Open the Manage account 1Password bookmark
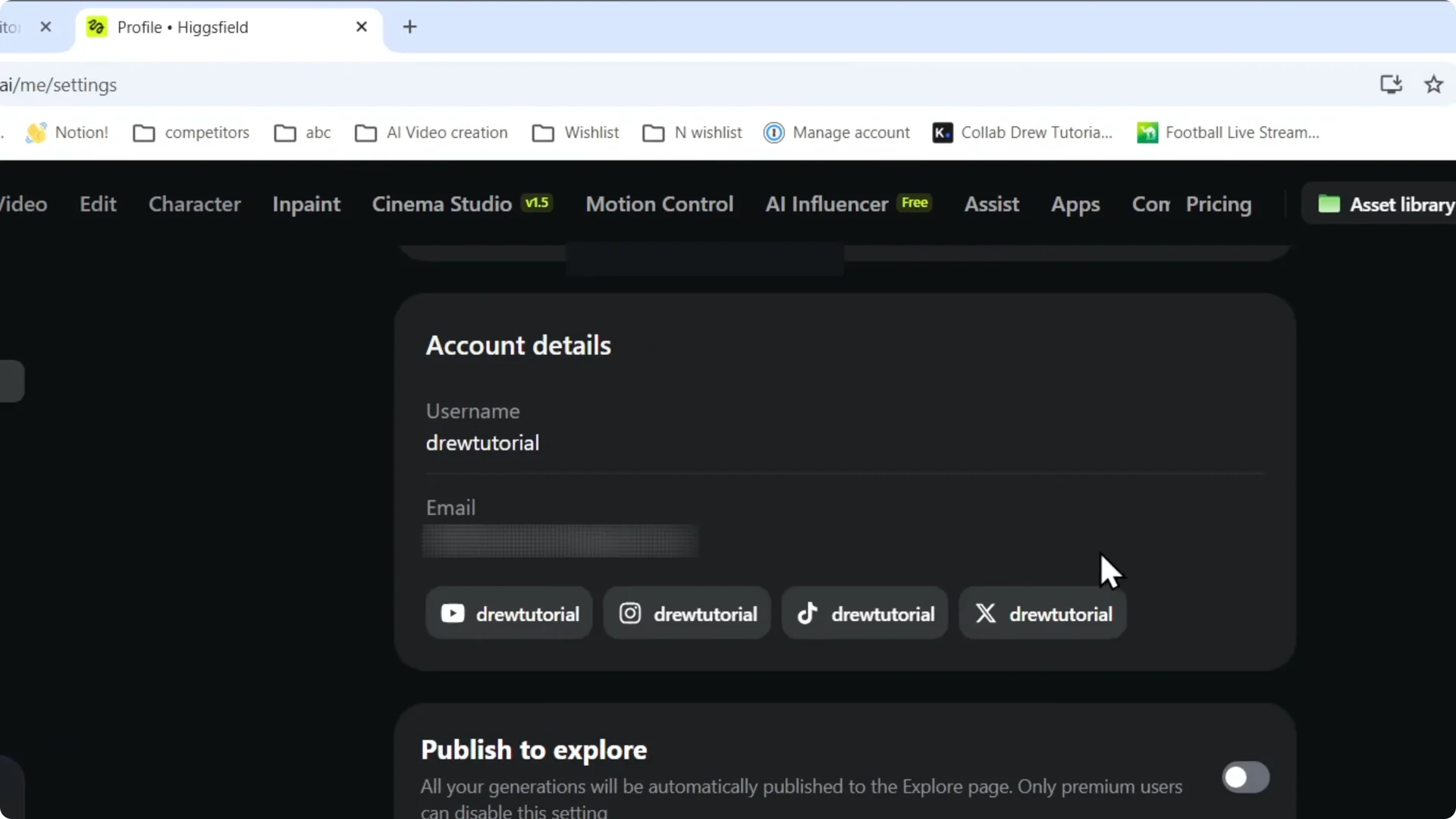This screenshot has height=819, width=1456. [836, 132]
